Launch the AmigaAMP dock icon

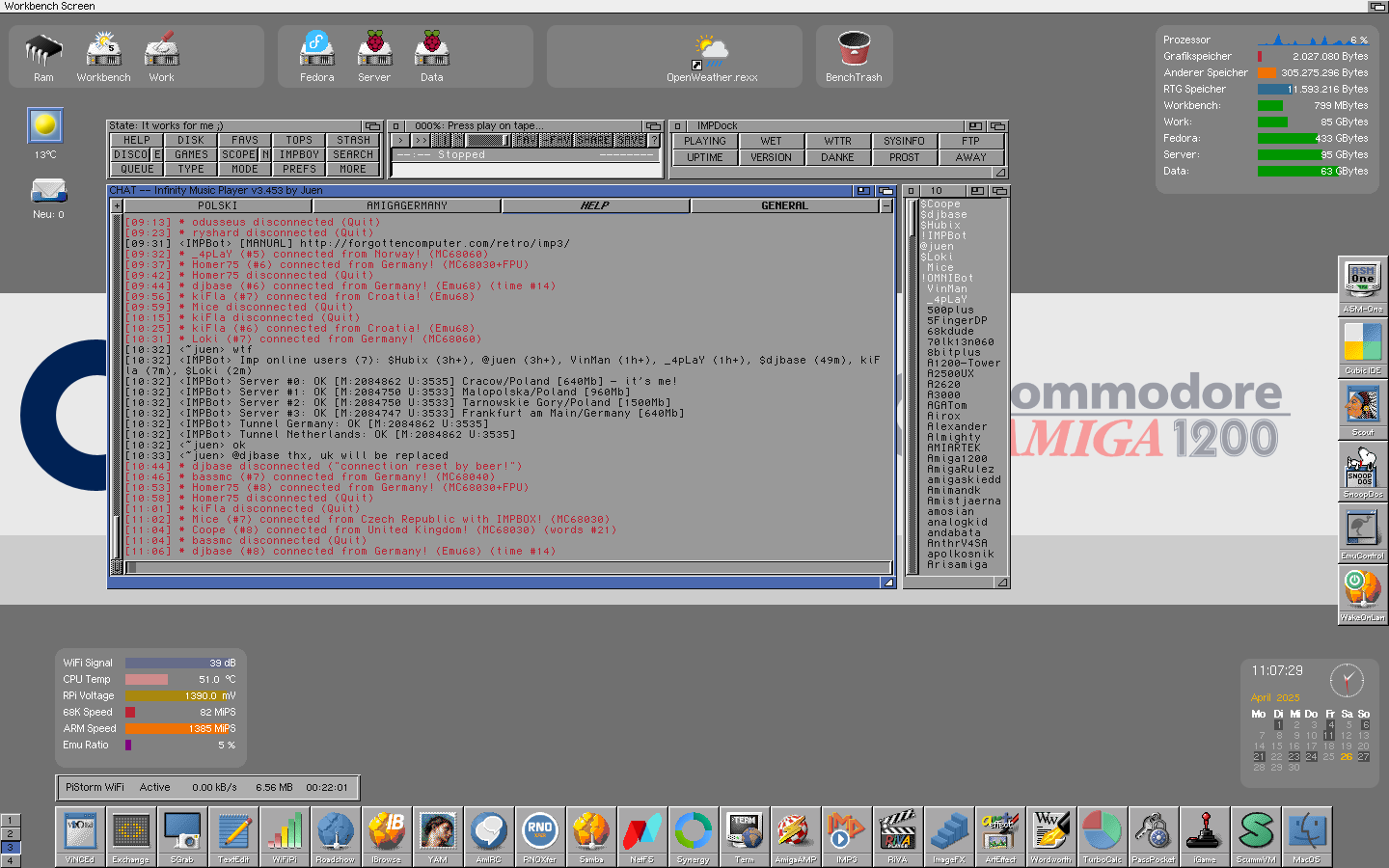coord(795,835)
